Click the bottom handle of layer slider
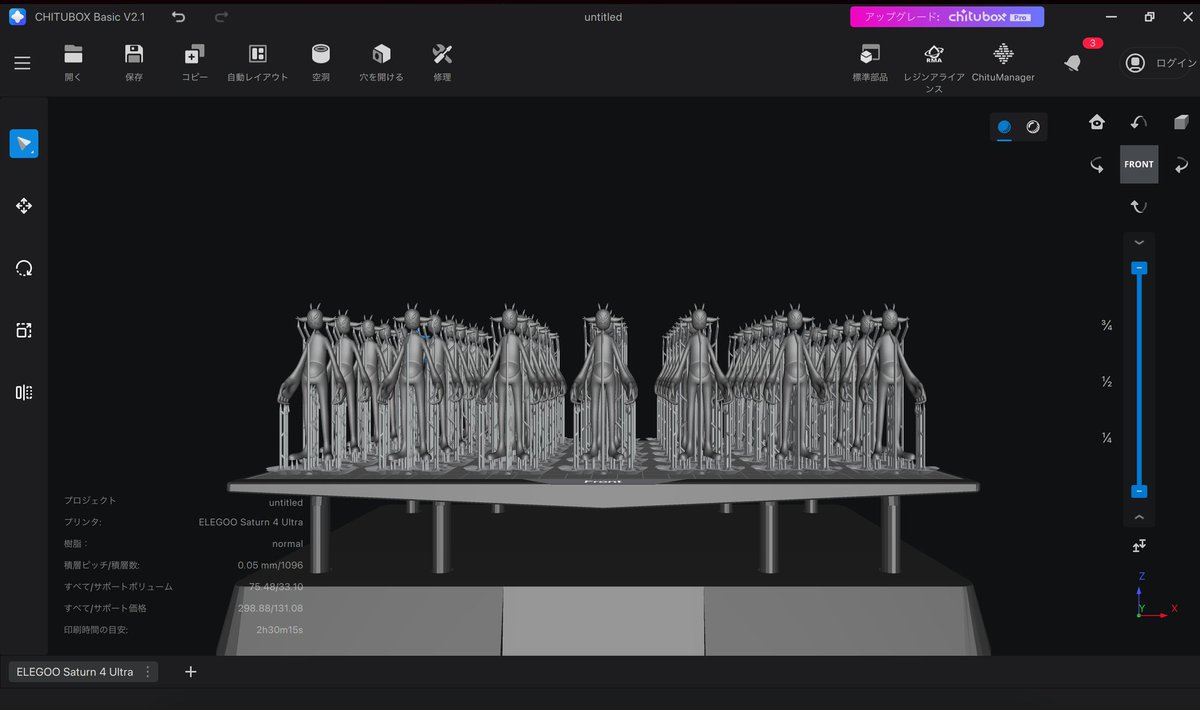 (1139, 491)
